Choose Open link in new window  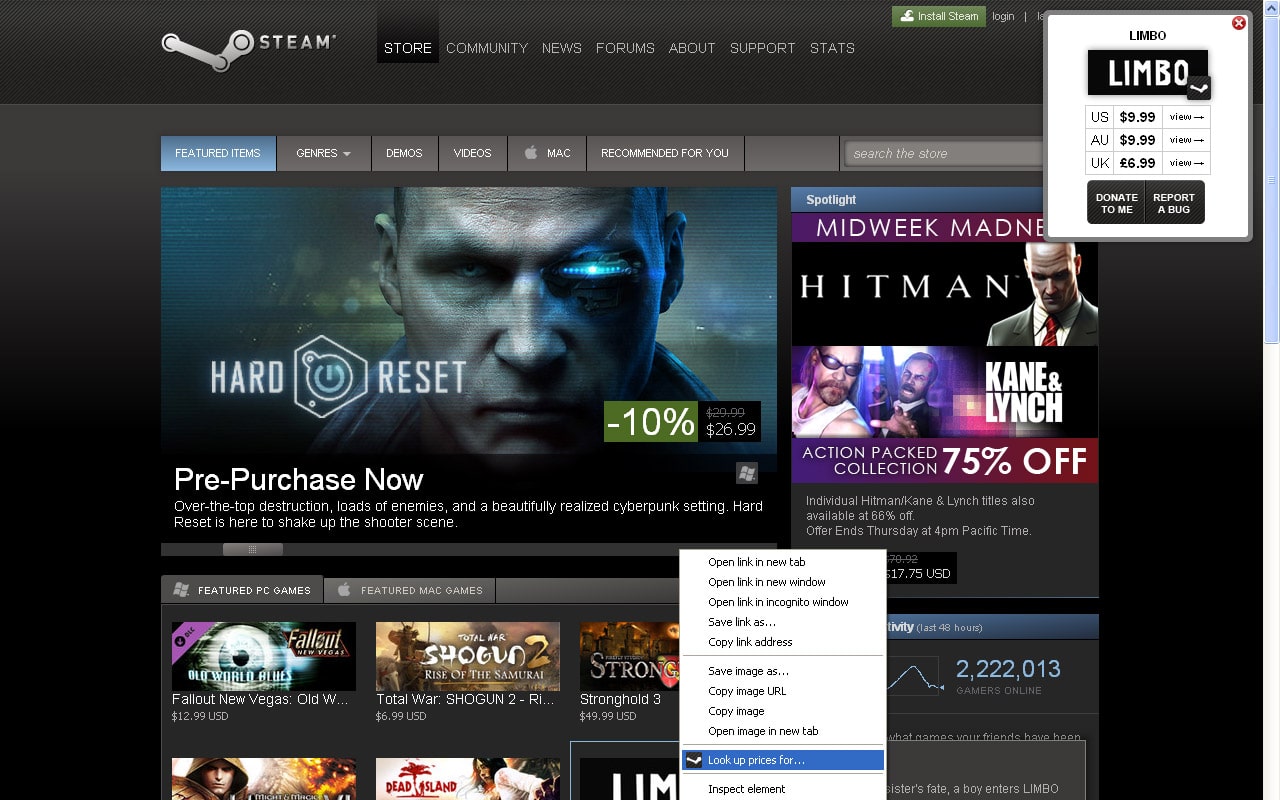tap(783, 582)
